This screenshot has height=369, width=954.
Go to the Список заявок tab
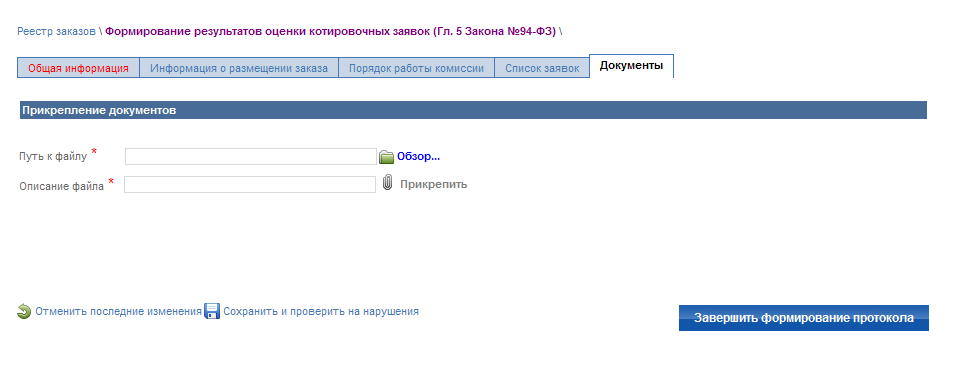[542, 68]
